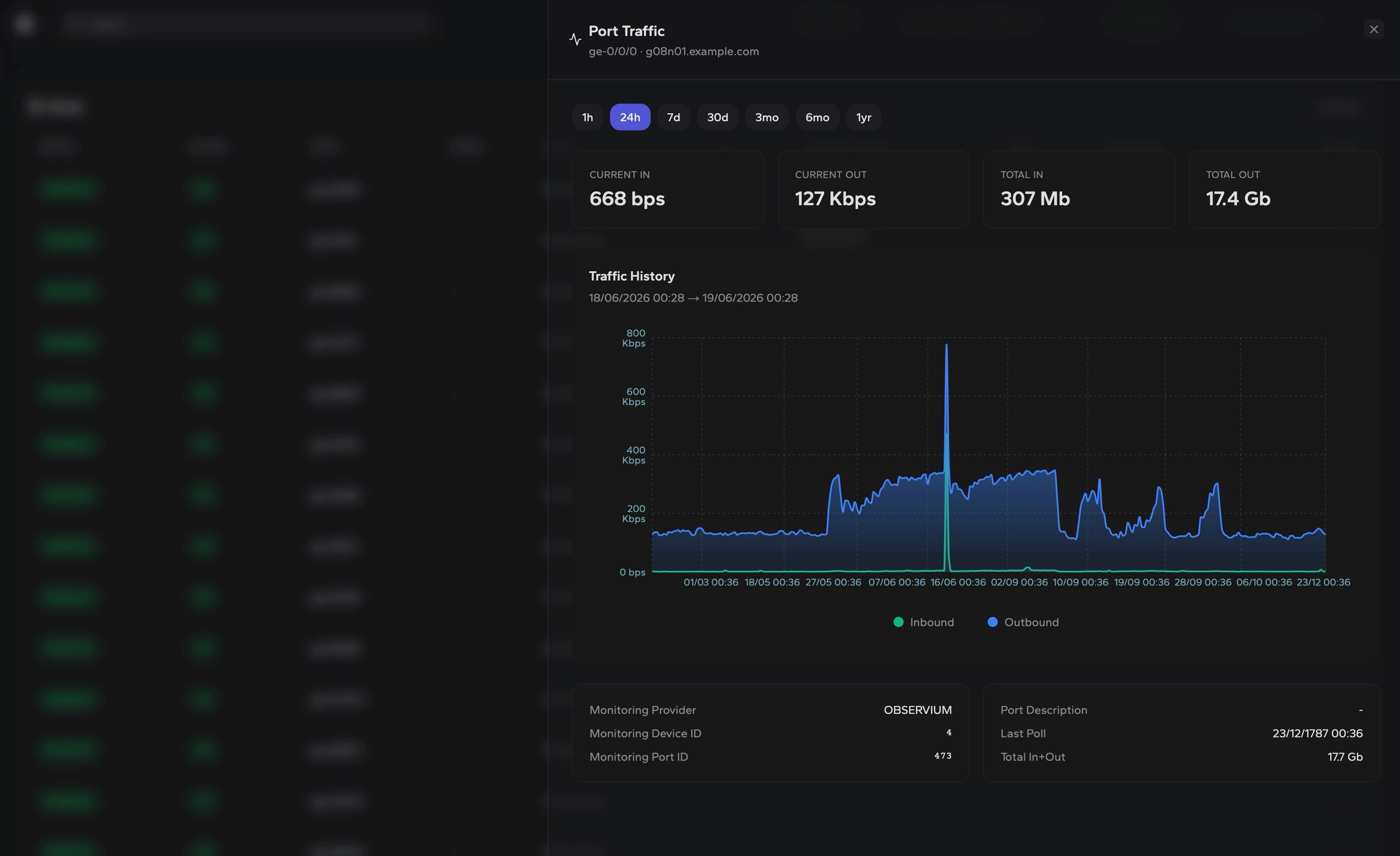The image size is (1400, 856).
Task: Click the Total Out 17.4 Gb card
Action: pos(1284,190)
